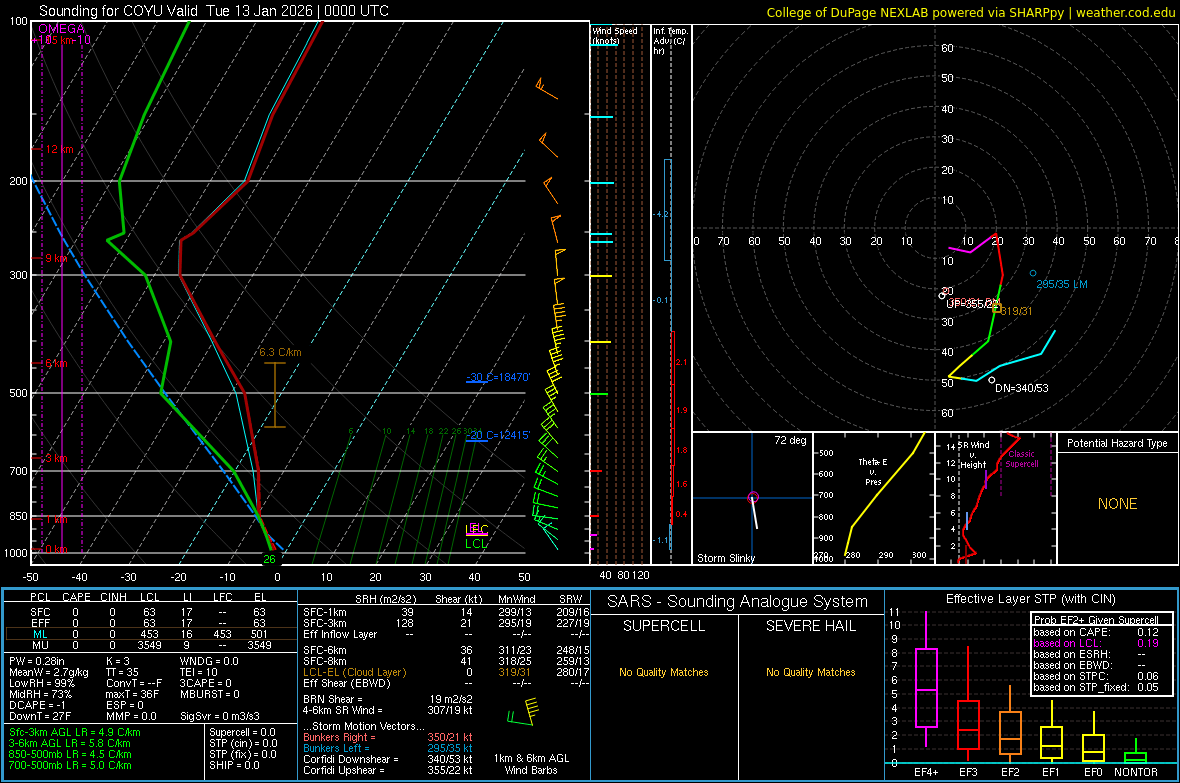Click the Wind Speed (knots) panel header
Image resolution: width=1180 pixels, height=783 pixels.
coord(615,35)
